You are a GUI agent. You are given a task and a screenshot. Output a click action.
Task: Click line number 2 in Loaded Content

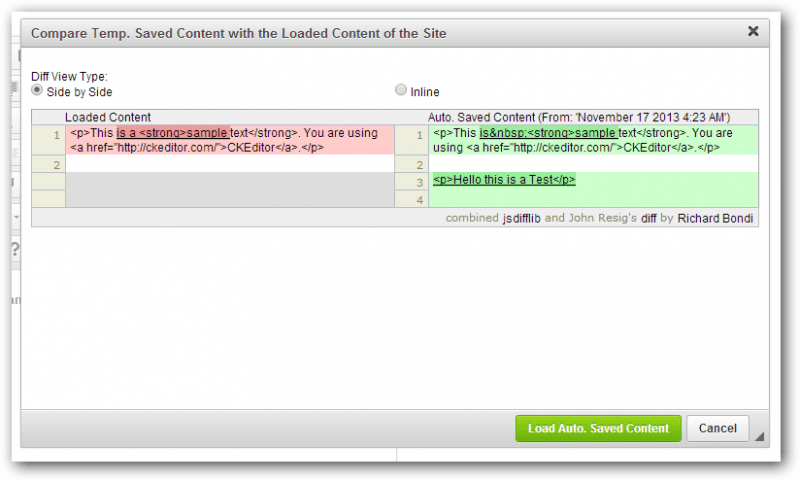coord(56,164)
